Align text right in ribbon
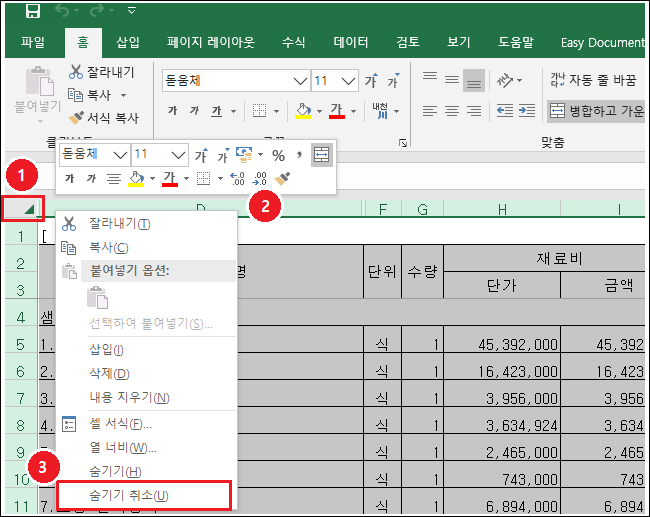This screenshot has width=650, height=517. tap(474, 111)
